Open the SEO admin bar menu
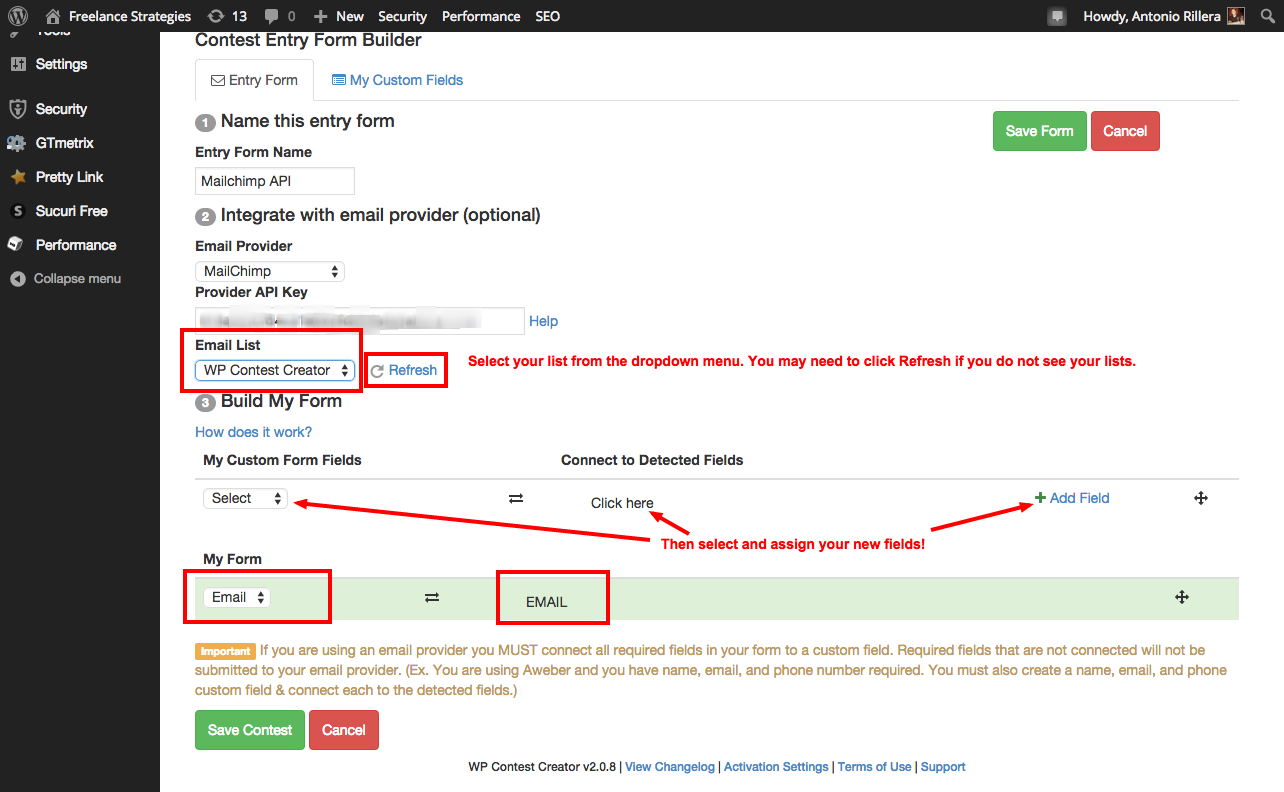The width and height of the screenshot is (1284, 792). pos(548,16)
